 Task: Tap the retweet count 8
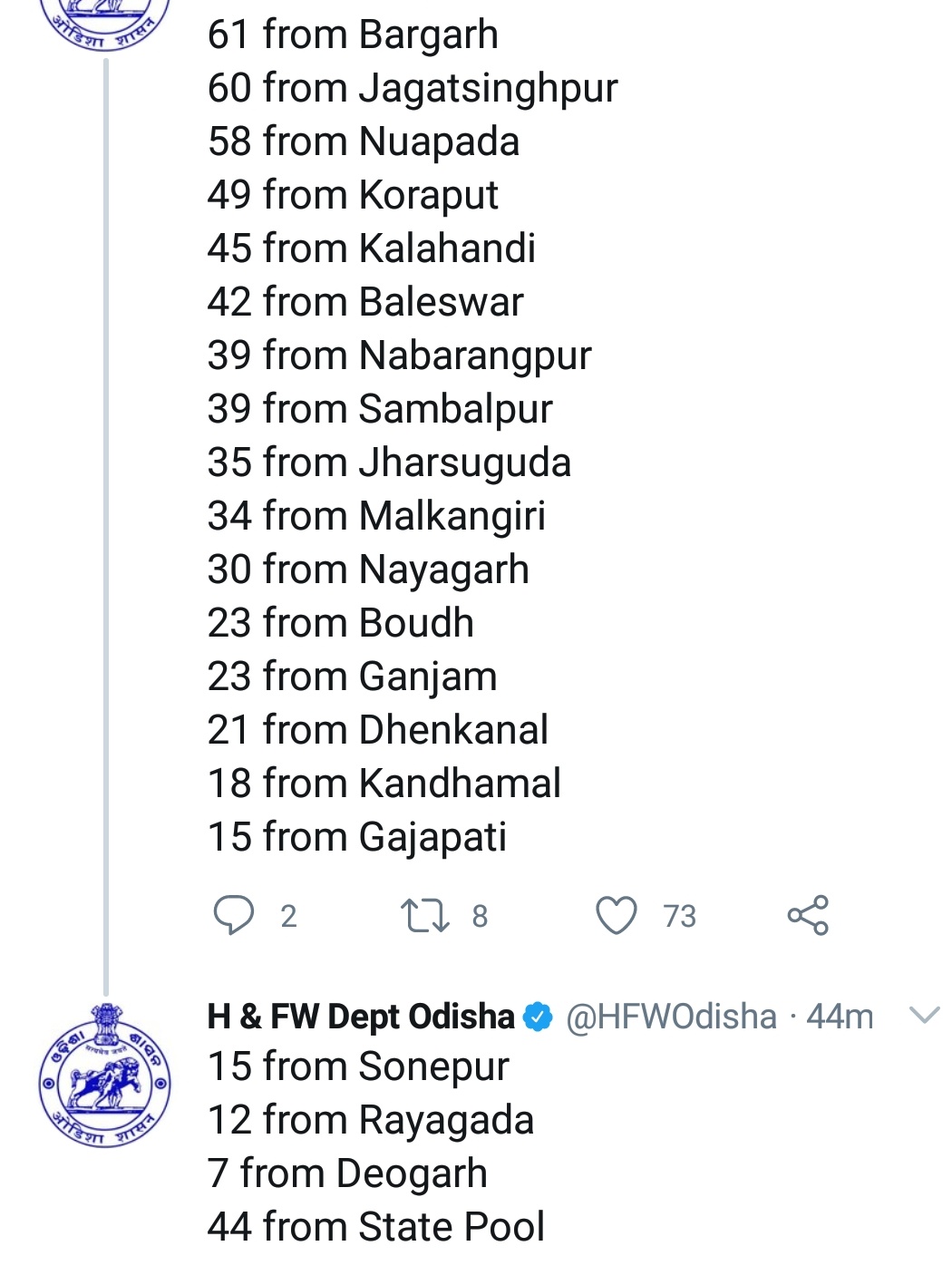(480, 916)
